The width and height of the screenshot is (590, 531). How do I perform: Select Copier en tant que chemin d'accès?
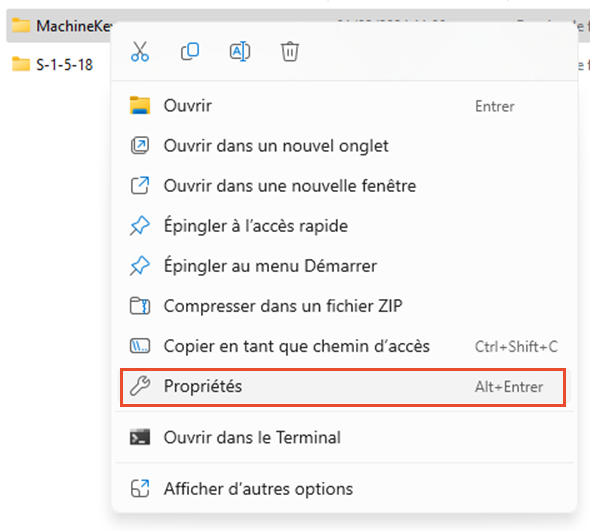tap(344, 346)
